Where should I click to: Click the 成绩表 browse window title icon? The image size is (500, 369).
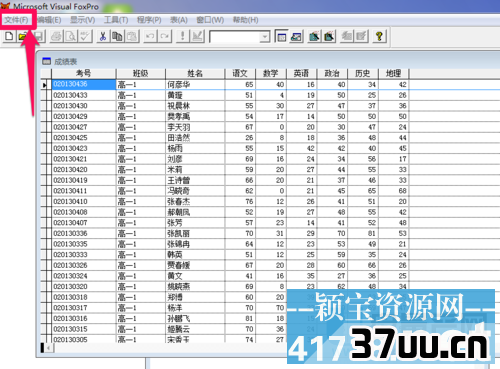(x=46, y=61)
